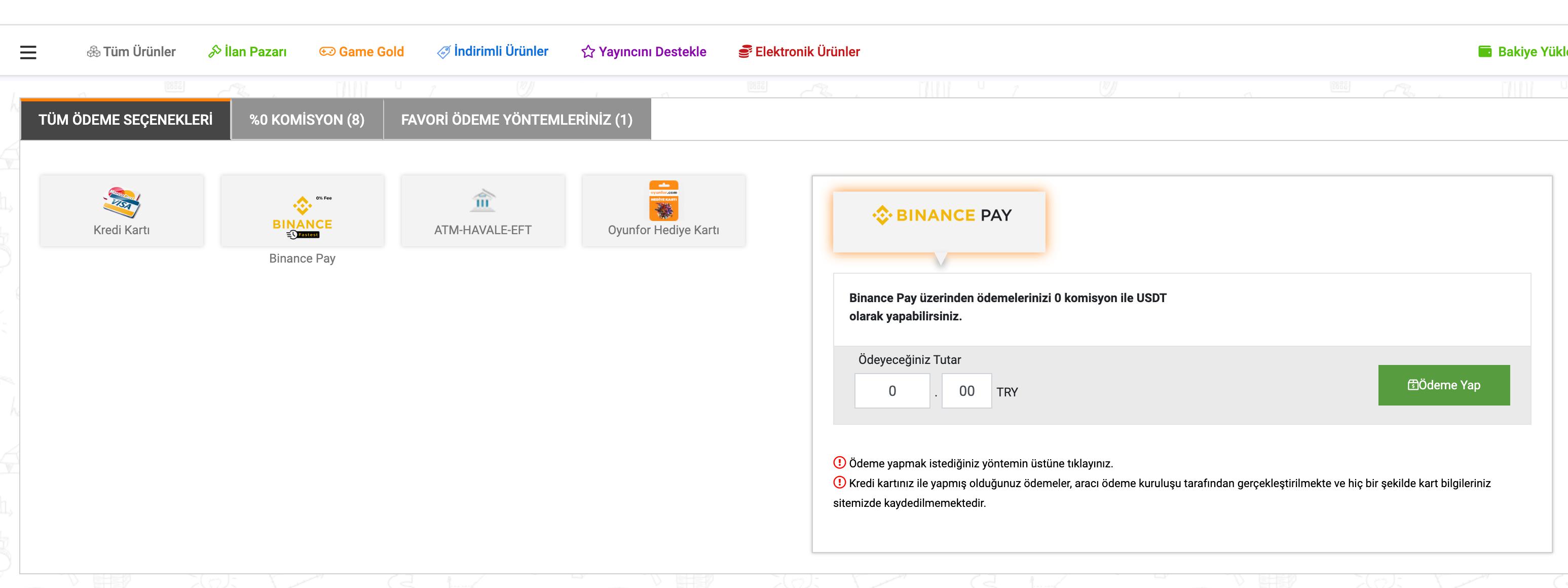Click the TRY currency label
The height and width of the screenshot is (588, 1568).
[x=1007, y=392]
